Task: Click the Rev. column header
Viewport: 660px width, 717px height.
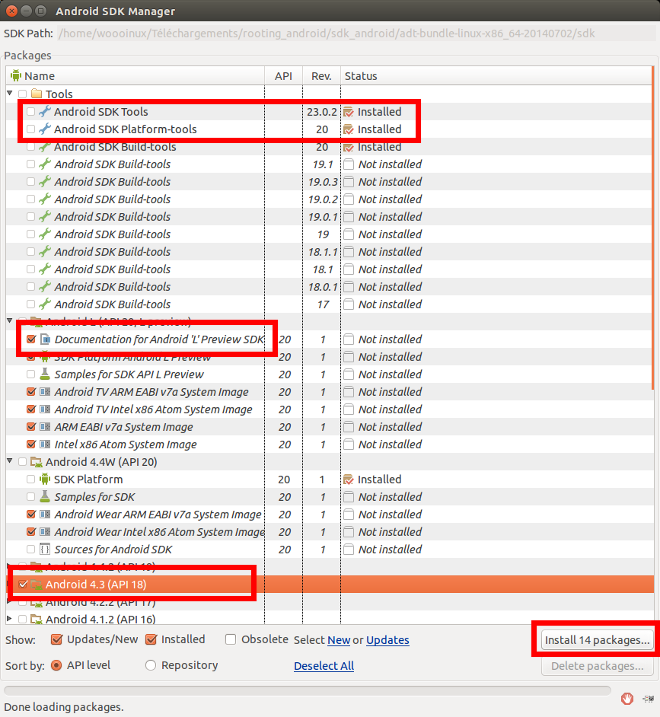Action: tap(322, 75)
